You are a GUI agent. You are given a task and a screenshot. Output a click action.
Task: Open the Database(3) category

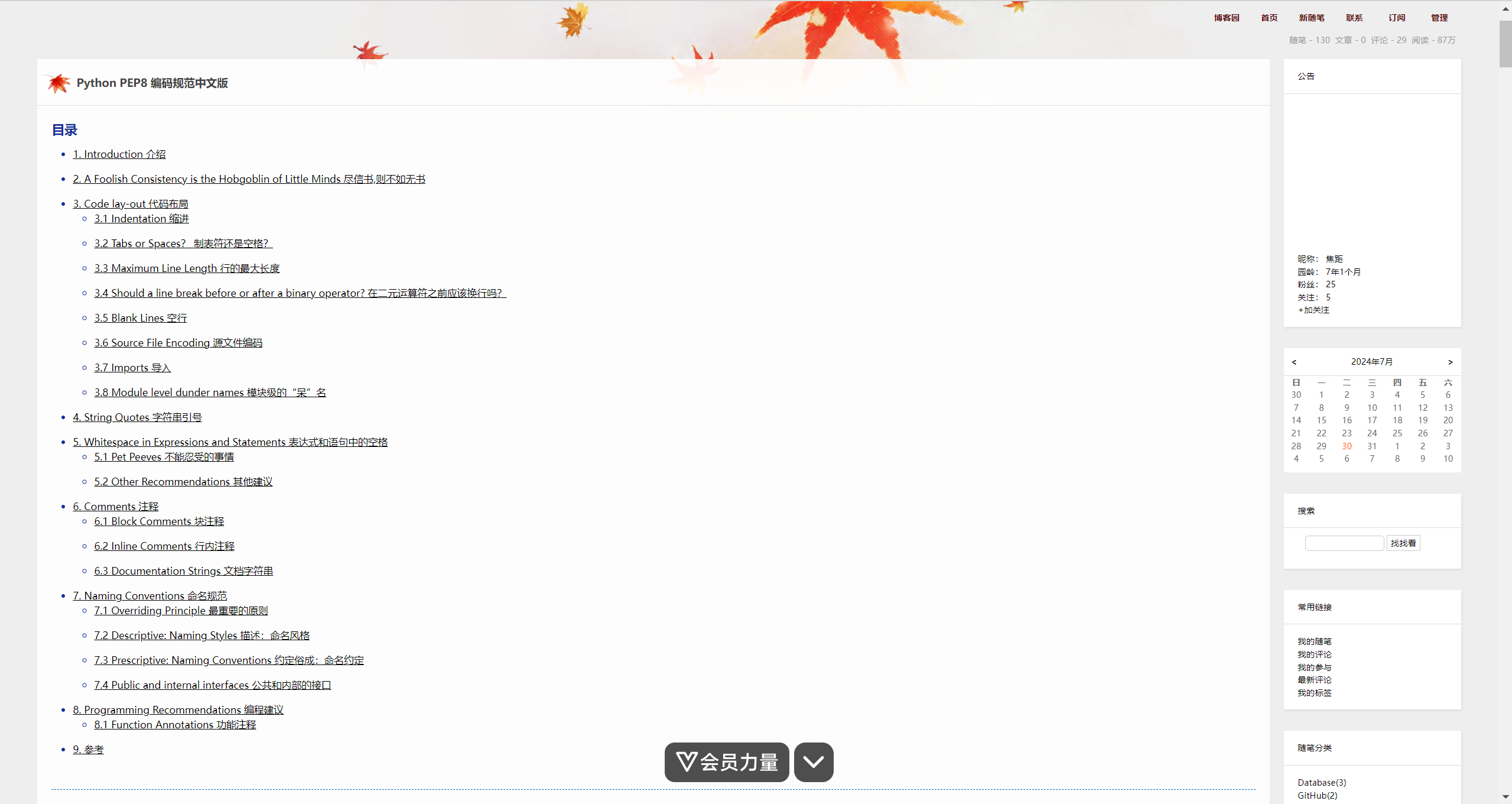tap(1322, 783)
